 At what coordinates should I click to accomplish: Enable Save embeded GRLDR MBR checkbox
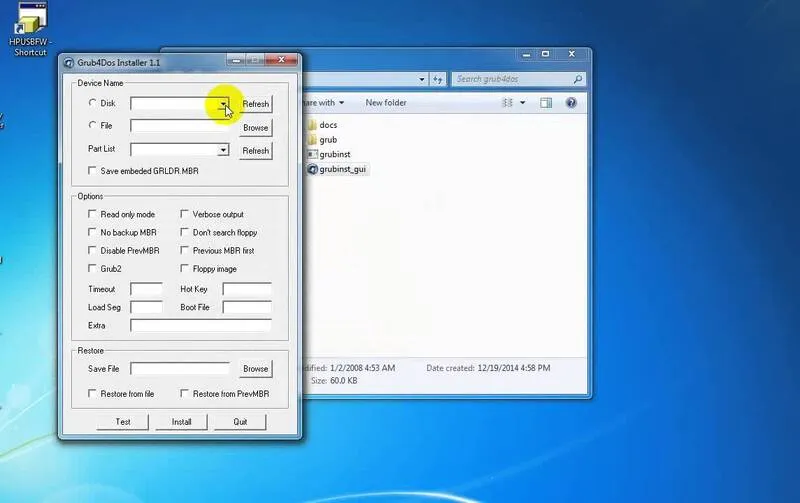(92, 170)
